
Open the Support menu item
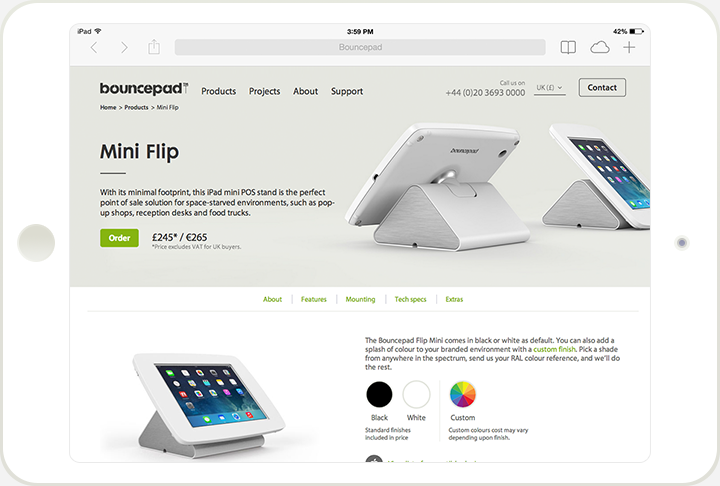[347, 91]
